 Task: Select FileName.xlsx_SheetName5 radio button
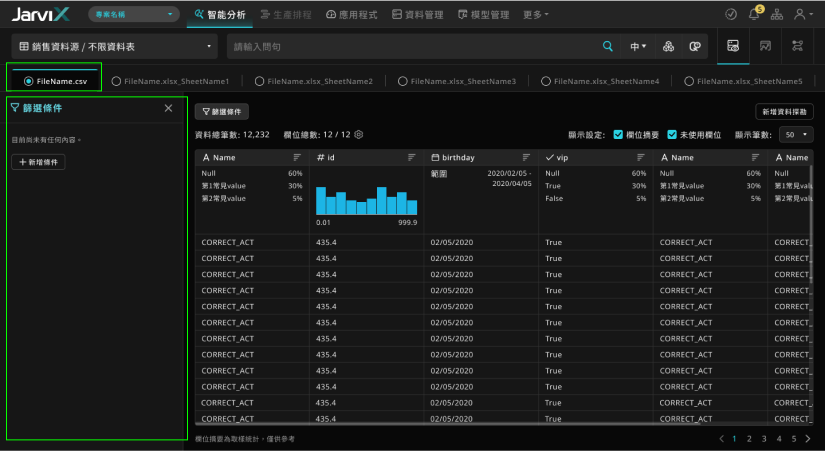coord(689,81)
